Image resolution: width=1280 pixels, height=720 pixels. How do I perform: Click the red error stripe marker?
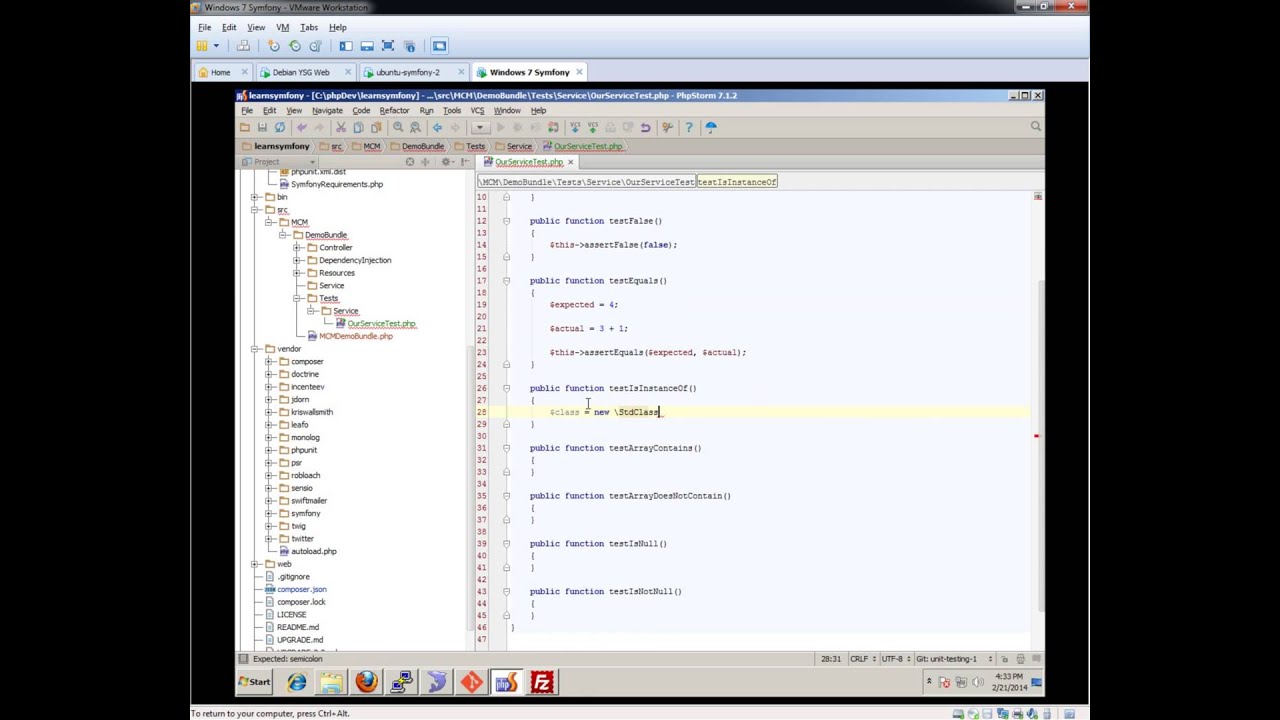1036,436
